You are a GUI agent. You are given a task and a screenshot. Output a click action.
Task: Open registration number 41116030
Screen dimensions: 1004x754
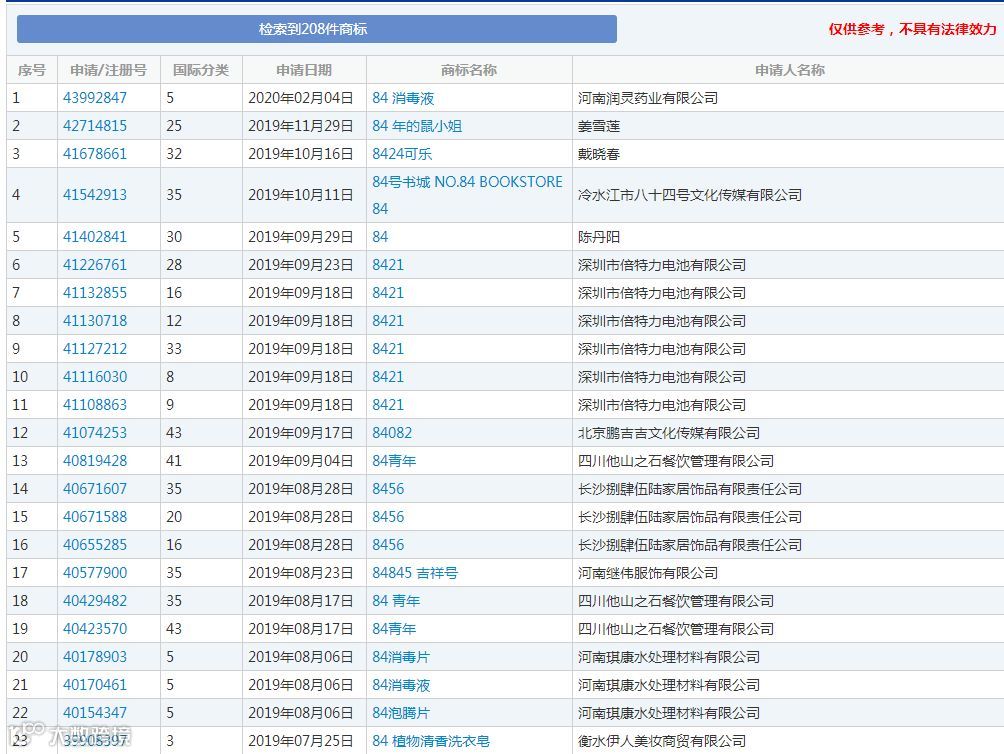[95, 377]
